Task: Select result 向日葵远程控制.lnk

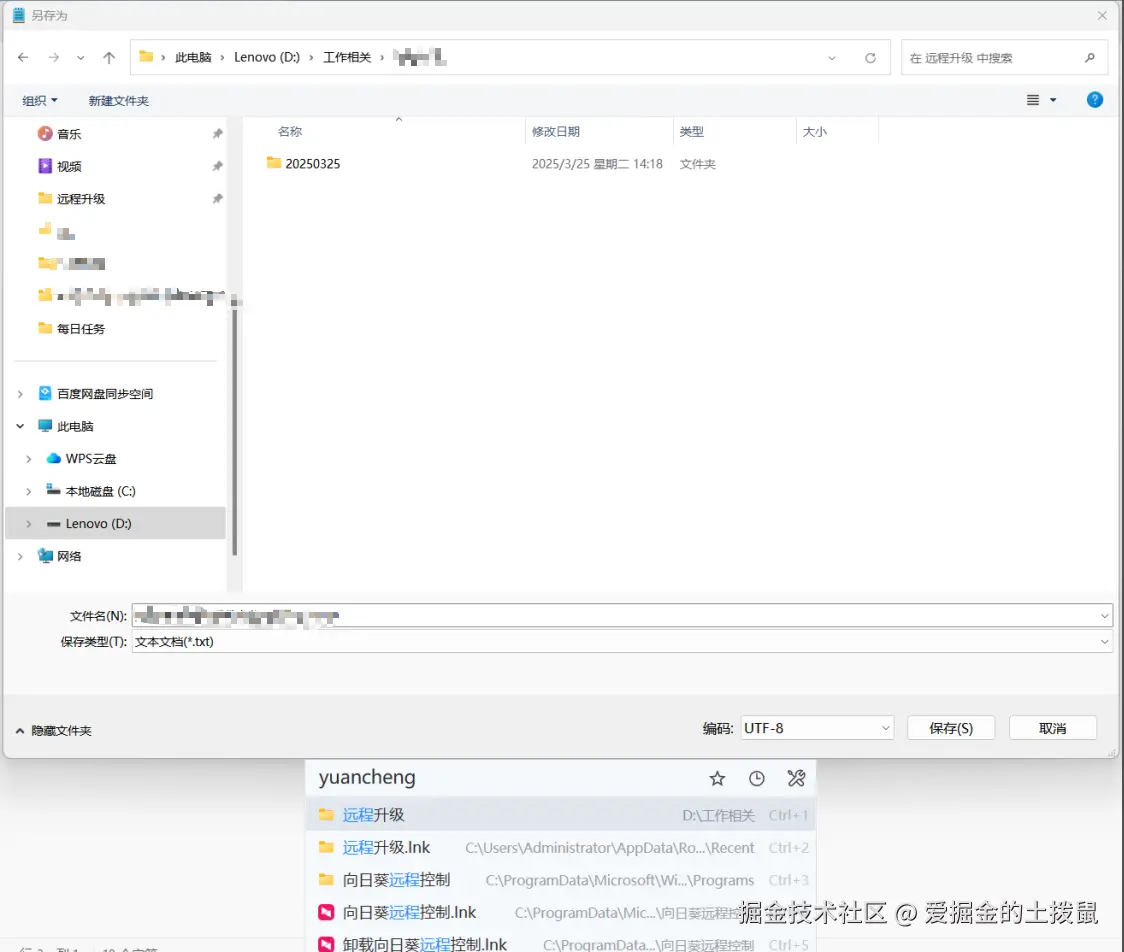Action: pyautogui.click(x=561, y=912)
